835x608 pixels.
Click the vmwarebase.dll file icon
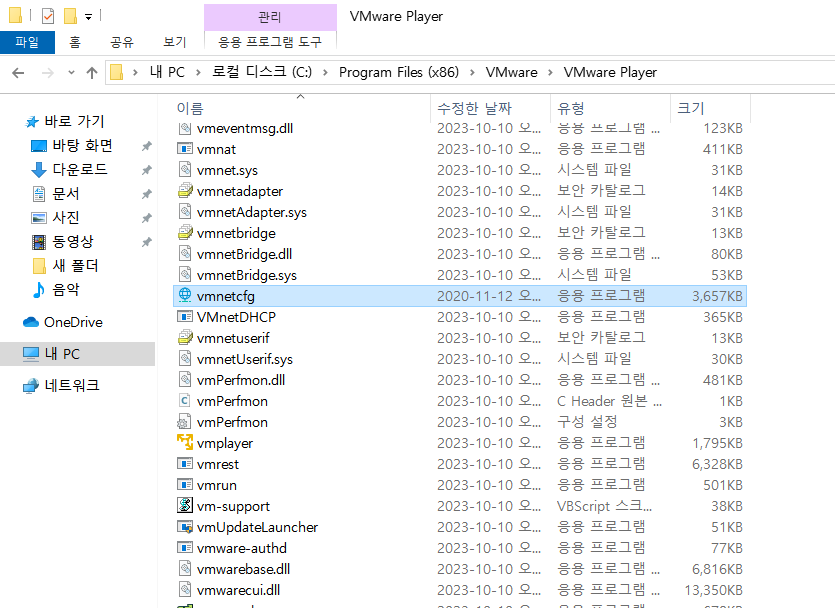pyautogui.click(x=185, y=569)
